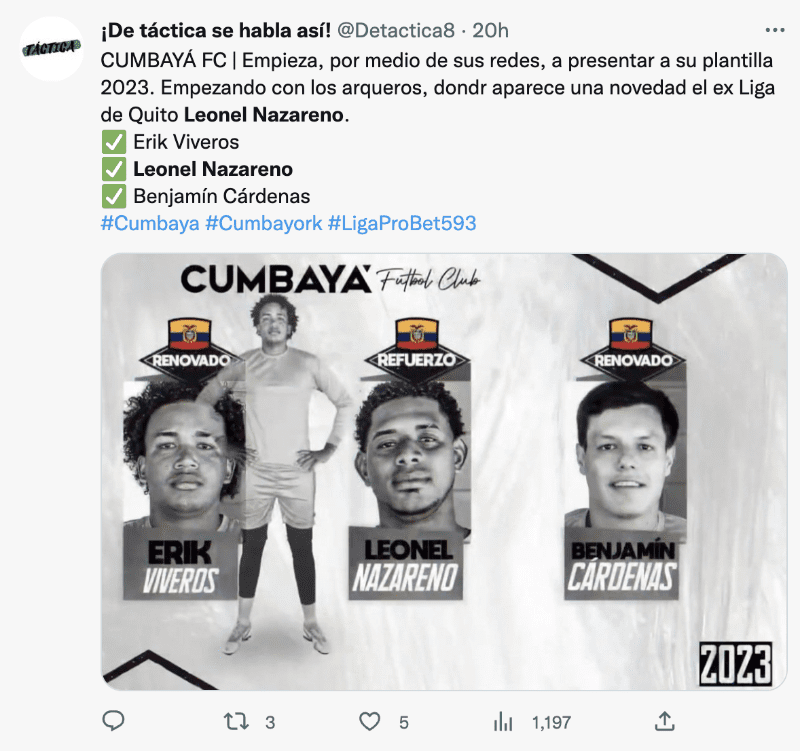Click the share upload arrow icon

coord(664,721)
